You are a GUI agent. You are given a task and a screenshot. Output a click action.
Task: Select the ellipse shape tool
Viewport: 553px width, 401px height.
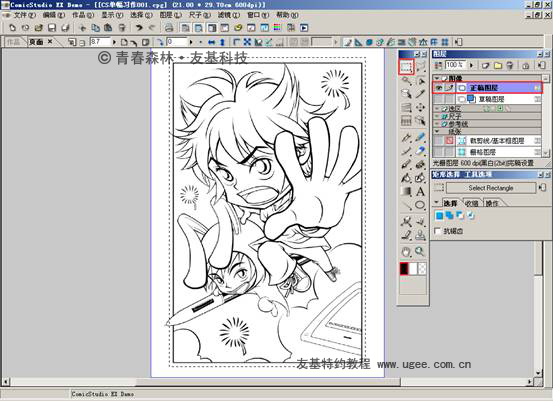tap(420, 205)
